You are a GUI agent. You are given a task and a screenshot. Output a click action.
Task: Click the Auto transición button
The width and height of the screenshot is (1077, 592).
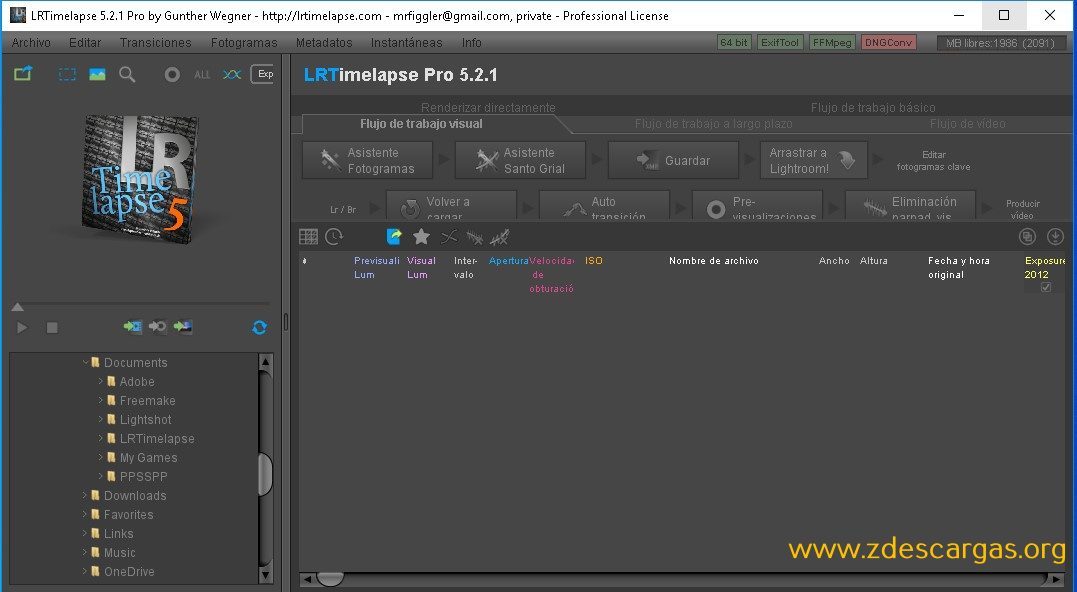[x=604, y=205]
